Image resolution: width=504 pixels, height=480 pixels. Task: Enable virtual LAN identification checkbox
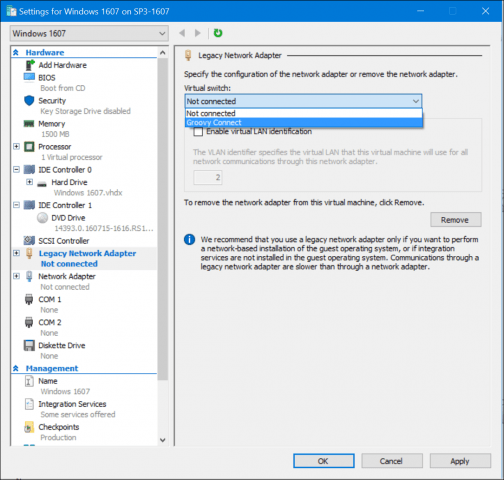(198, 132)
